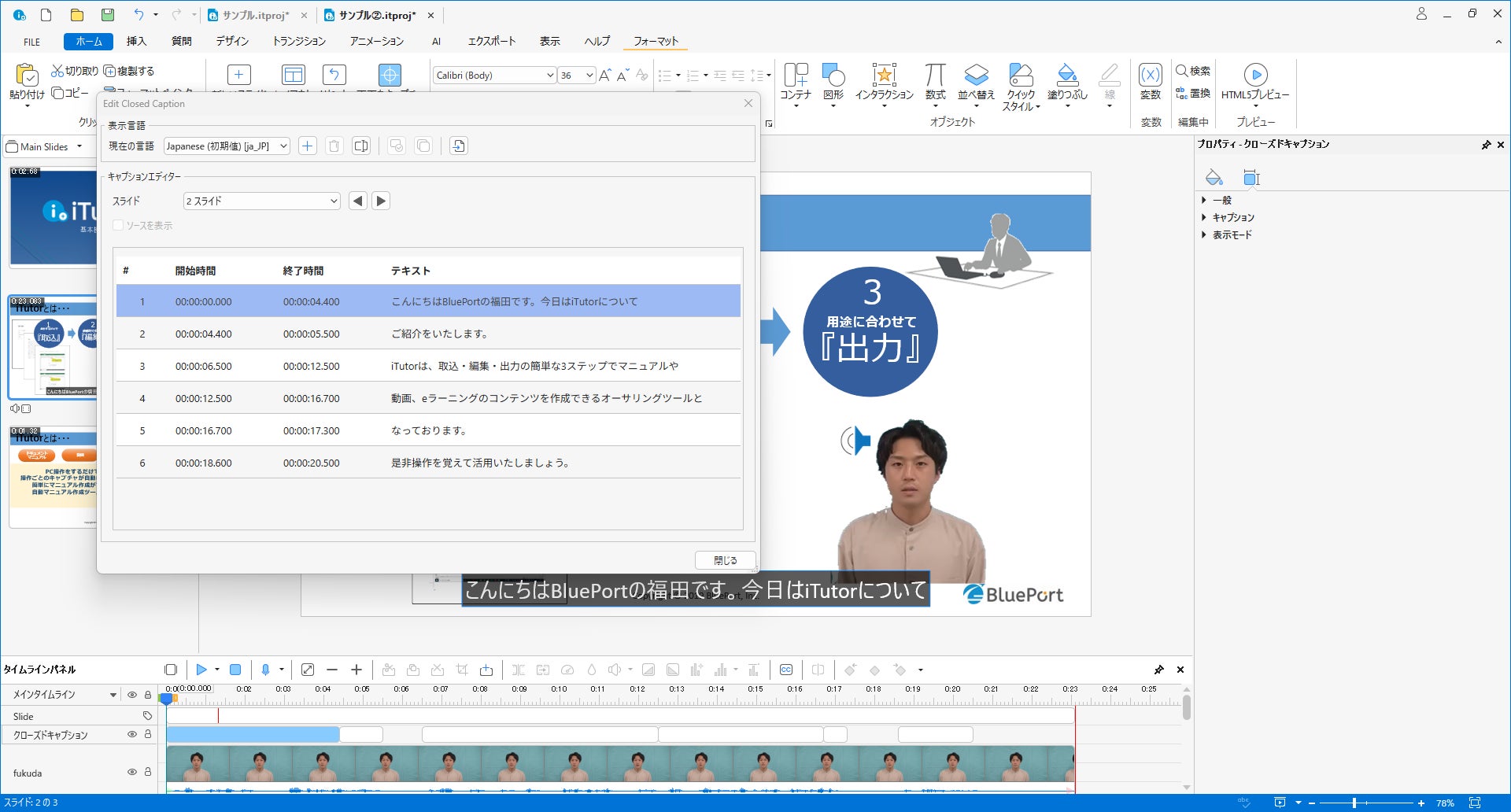
Task: Increase font size
Action: pos(604,76)
